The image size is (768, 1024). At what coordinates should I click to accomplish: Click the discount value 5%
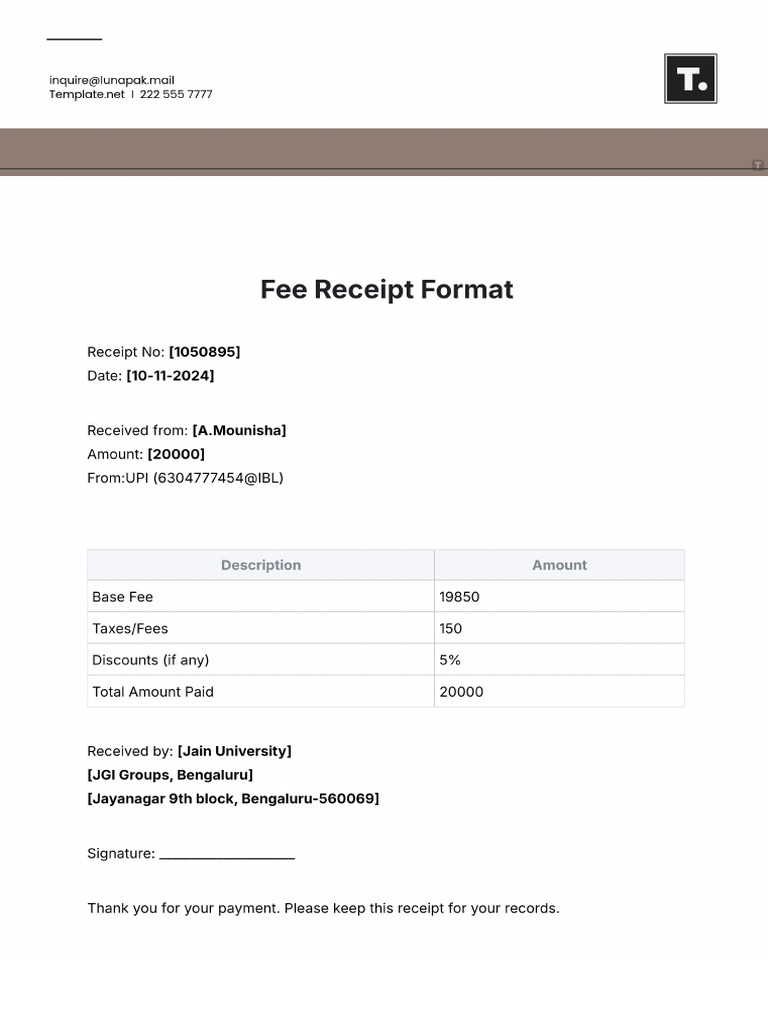450,660
